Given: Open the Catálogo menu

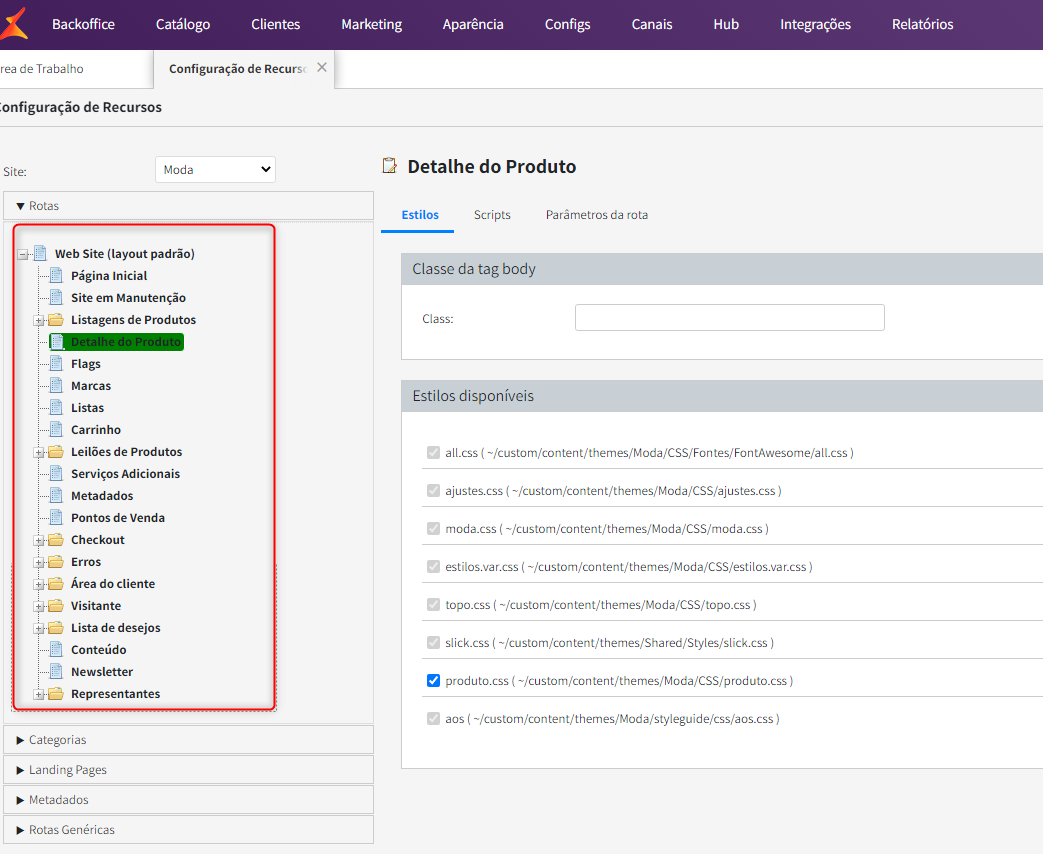Looking at the screenshot, I should coord(183,24).
